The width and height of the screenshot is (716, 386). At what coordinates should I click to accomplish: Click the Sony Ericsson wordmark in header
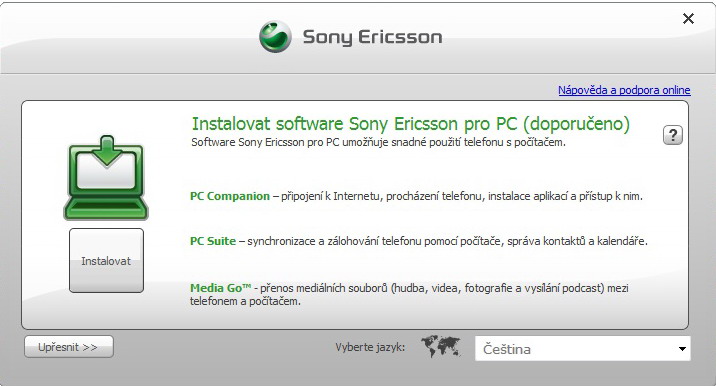point(373,37)
